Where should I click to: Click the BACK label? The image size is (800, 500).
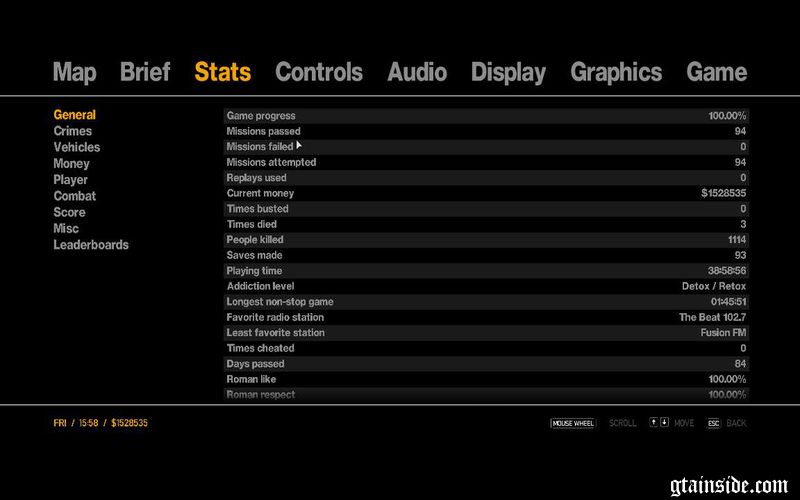[736, 423]
